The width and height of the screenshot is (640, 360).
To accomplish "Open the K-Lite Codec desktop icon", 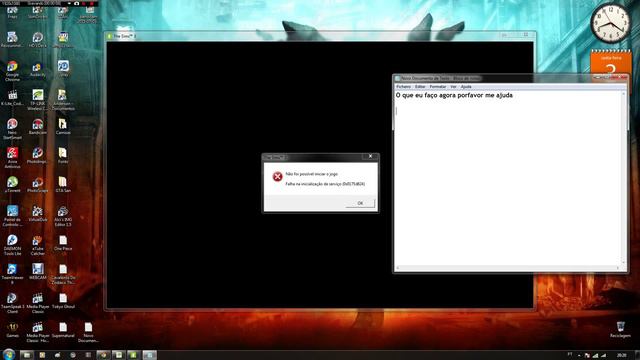I will tap(12, 98).
